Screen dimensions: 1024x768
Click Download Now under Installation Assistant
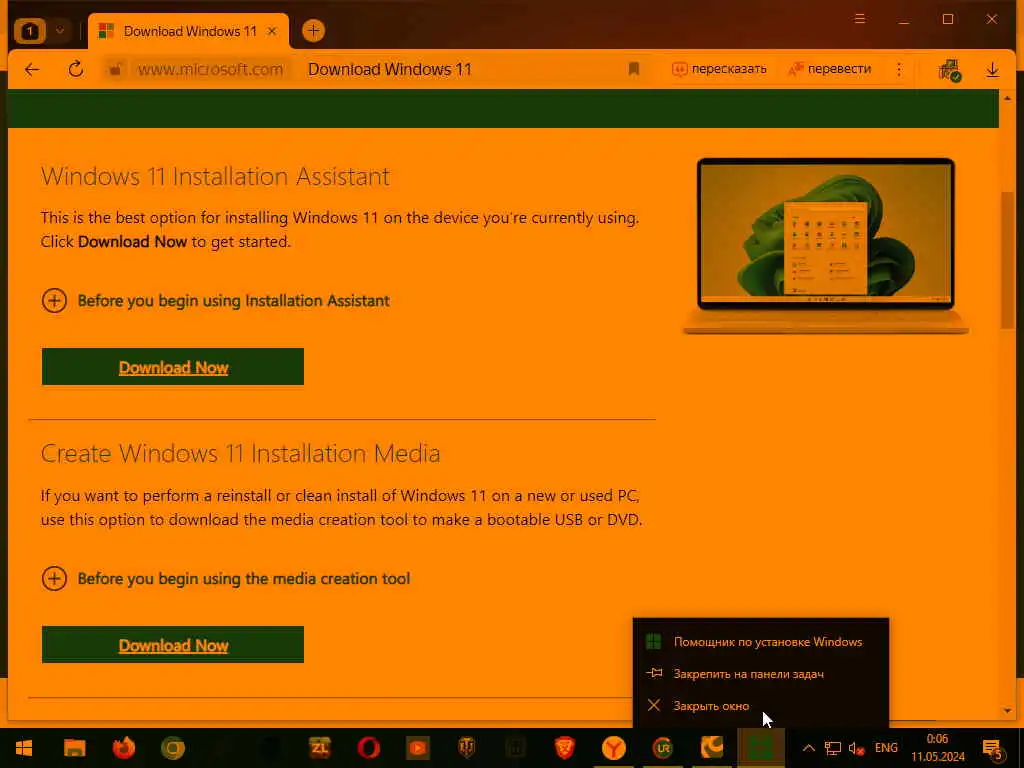point(173,367)
